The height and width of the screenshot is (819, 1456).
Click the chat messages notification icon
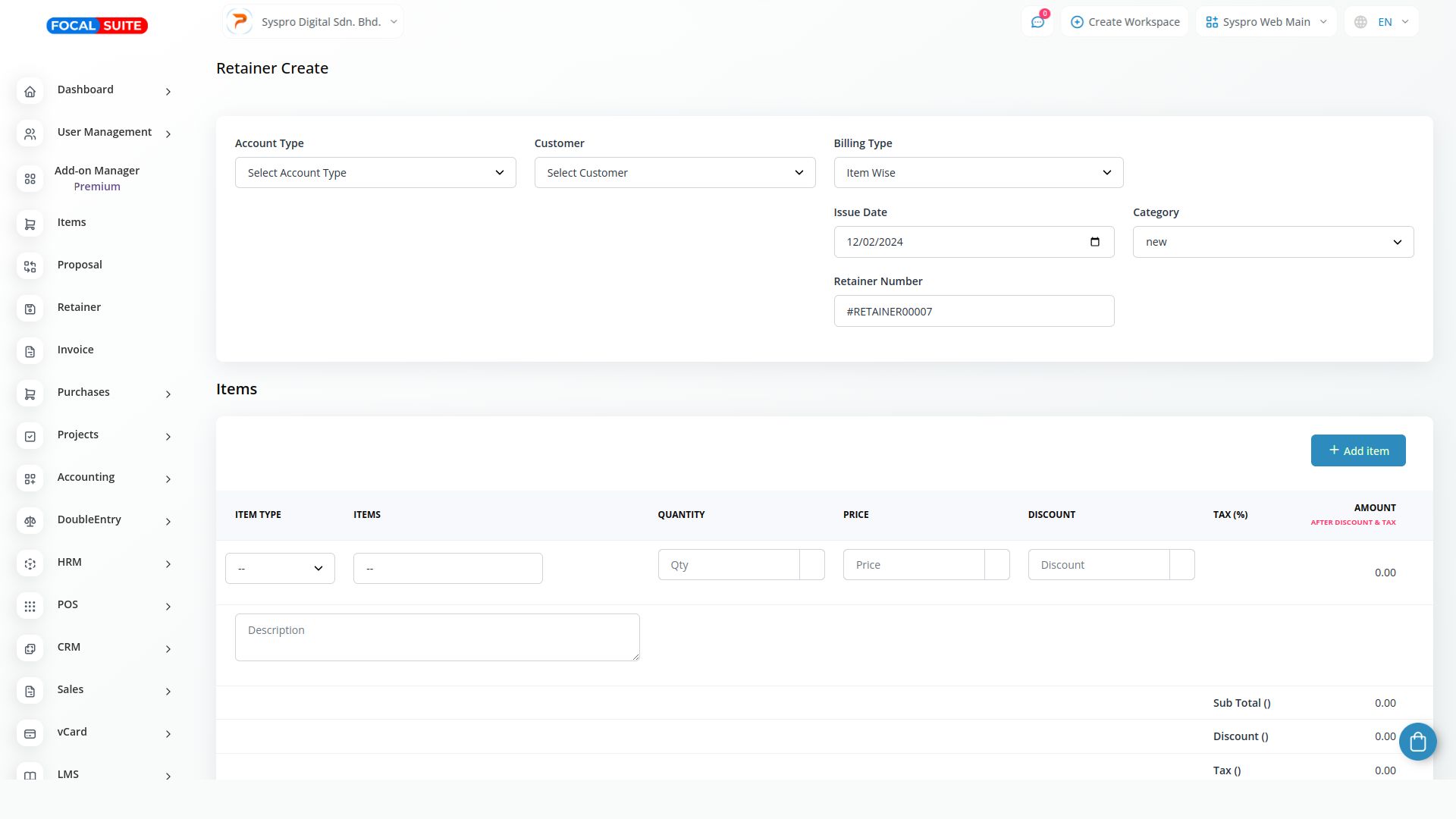(1037, 22)
